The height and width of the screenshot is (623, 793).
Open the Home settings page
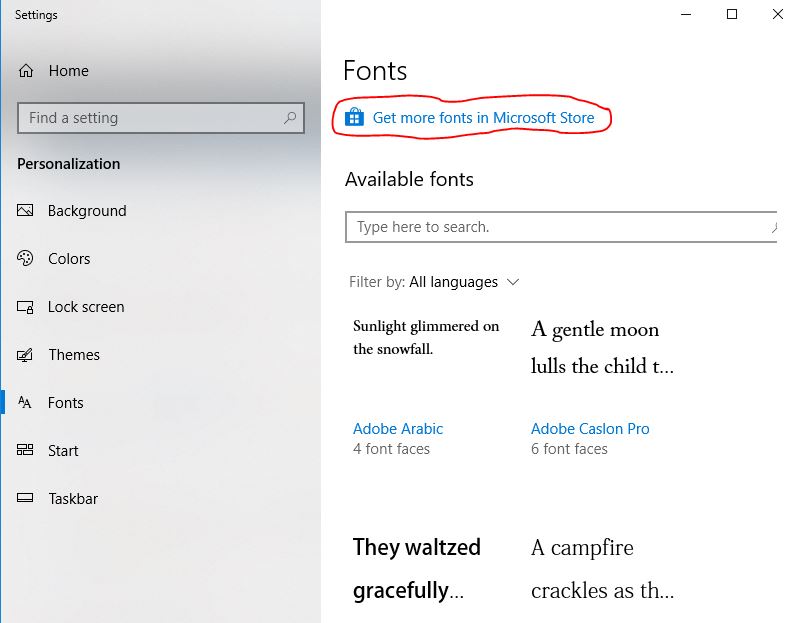click(x=69, y=70)
